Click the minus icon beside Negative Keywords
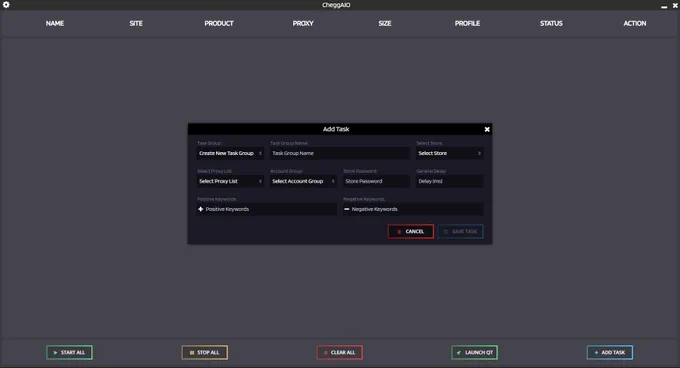The width and height of the screenshot is (680, 368). pyautogui.click(x=347, y=209)
